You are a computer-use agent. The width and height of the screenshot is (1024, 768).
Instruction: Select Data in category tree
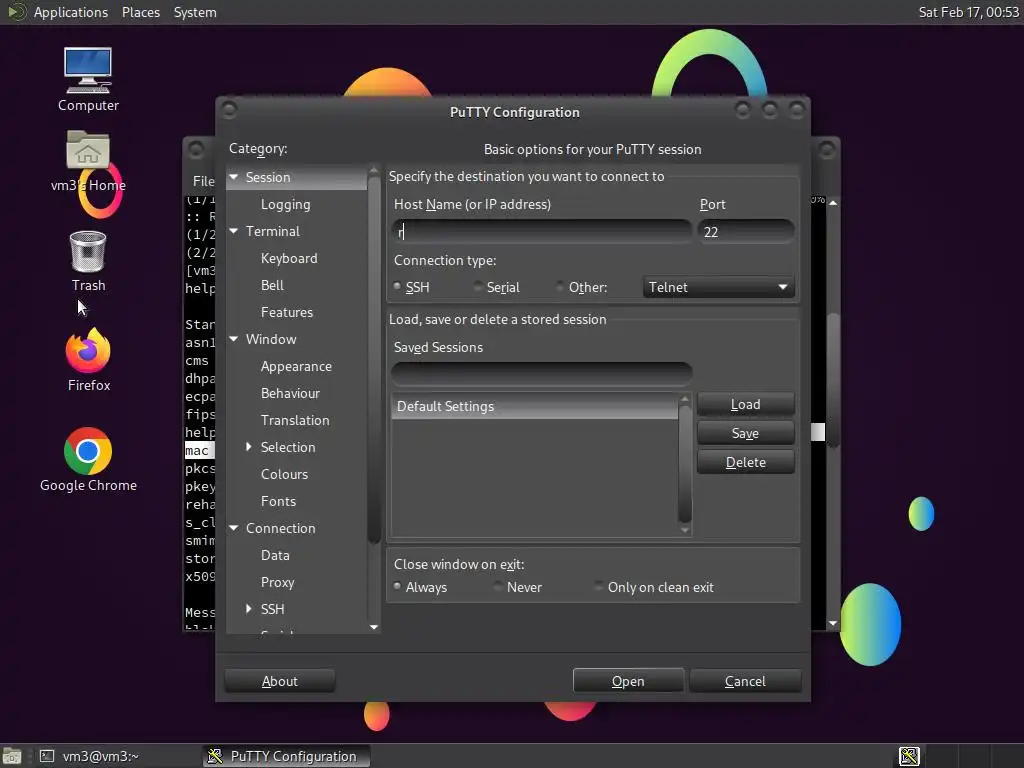(275, 555)
